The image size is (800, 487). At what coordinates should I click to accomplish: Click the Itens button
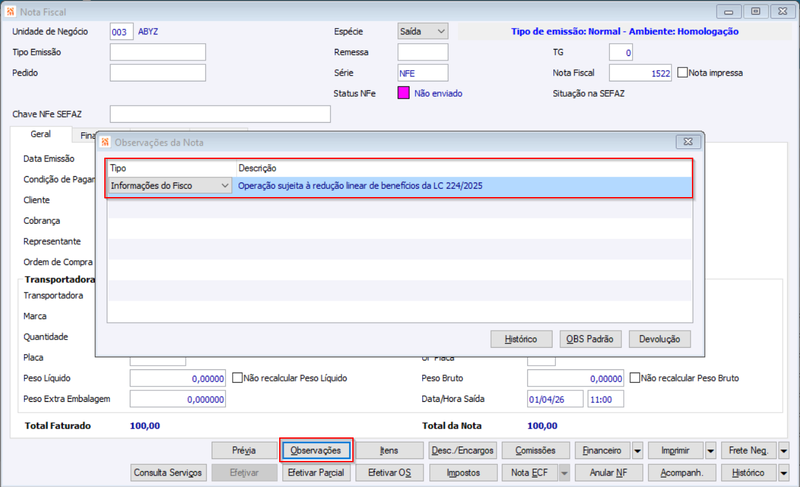point(389,451)
